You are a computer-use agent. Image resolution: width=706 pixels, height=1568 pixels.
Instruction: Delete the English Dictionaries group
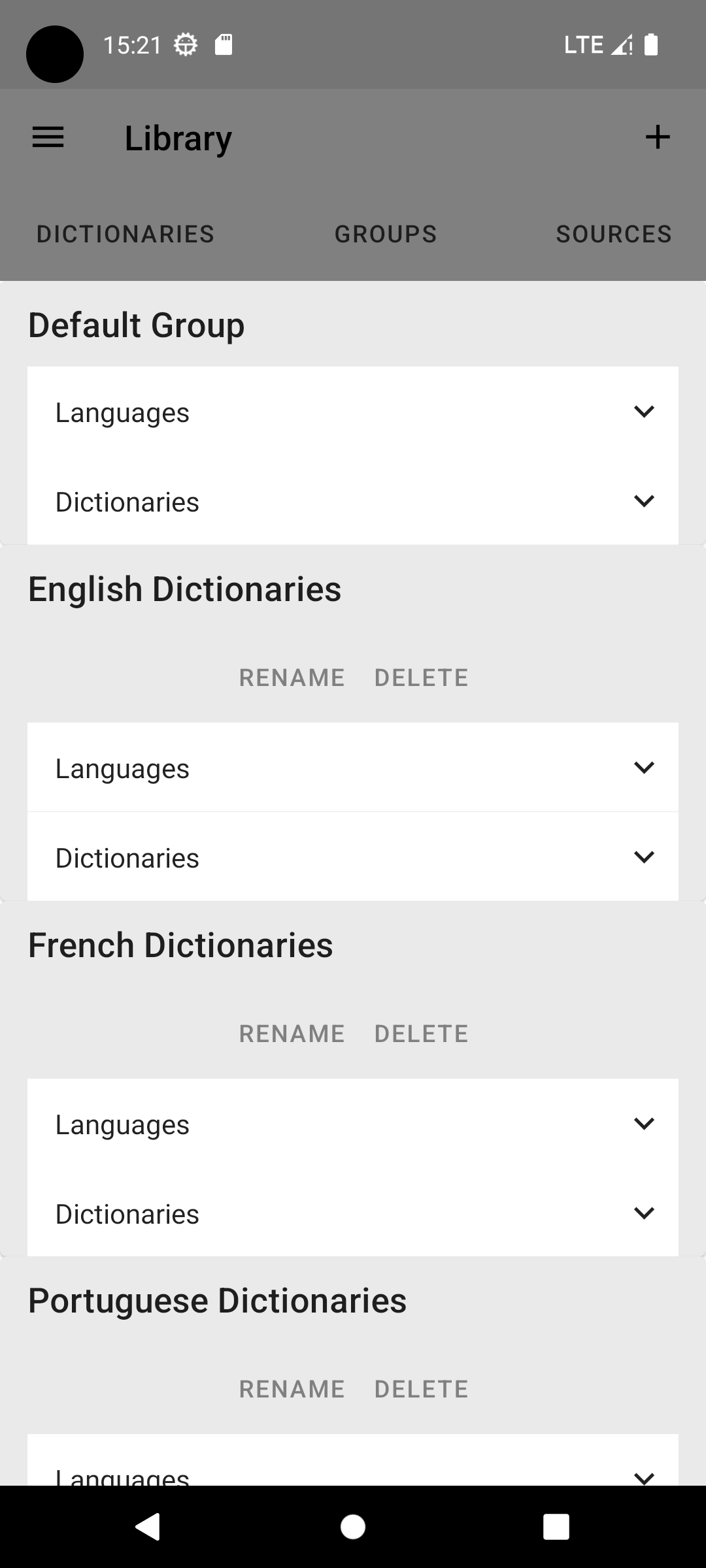(421, 678)
